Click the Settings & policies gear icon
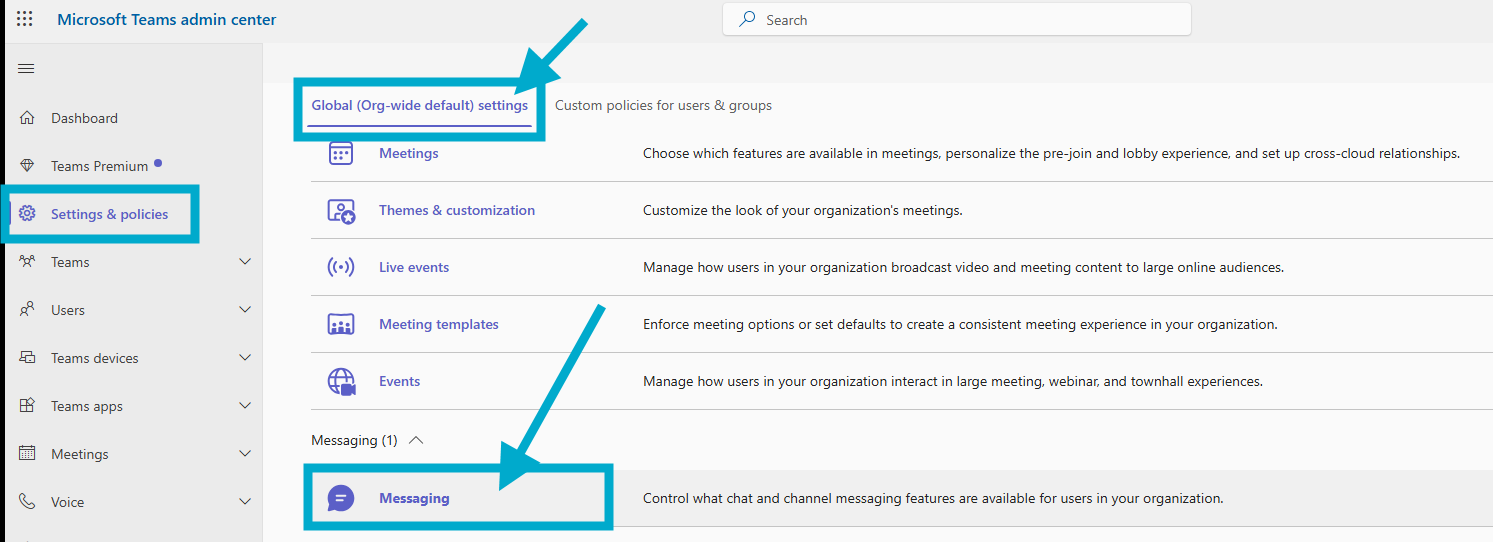Image resolution: width=1493 pixels, height=542 pixels. point(28,214)
